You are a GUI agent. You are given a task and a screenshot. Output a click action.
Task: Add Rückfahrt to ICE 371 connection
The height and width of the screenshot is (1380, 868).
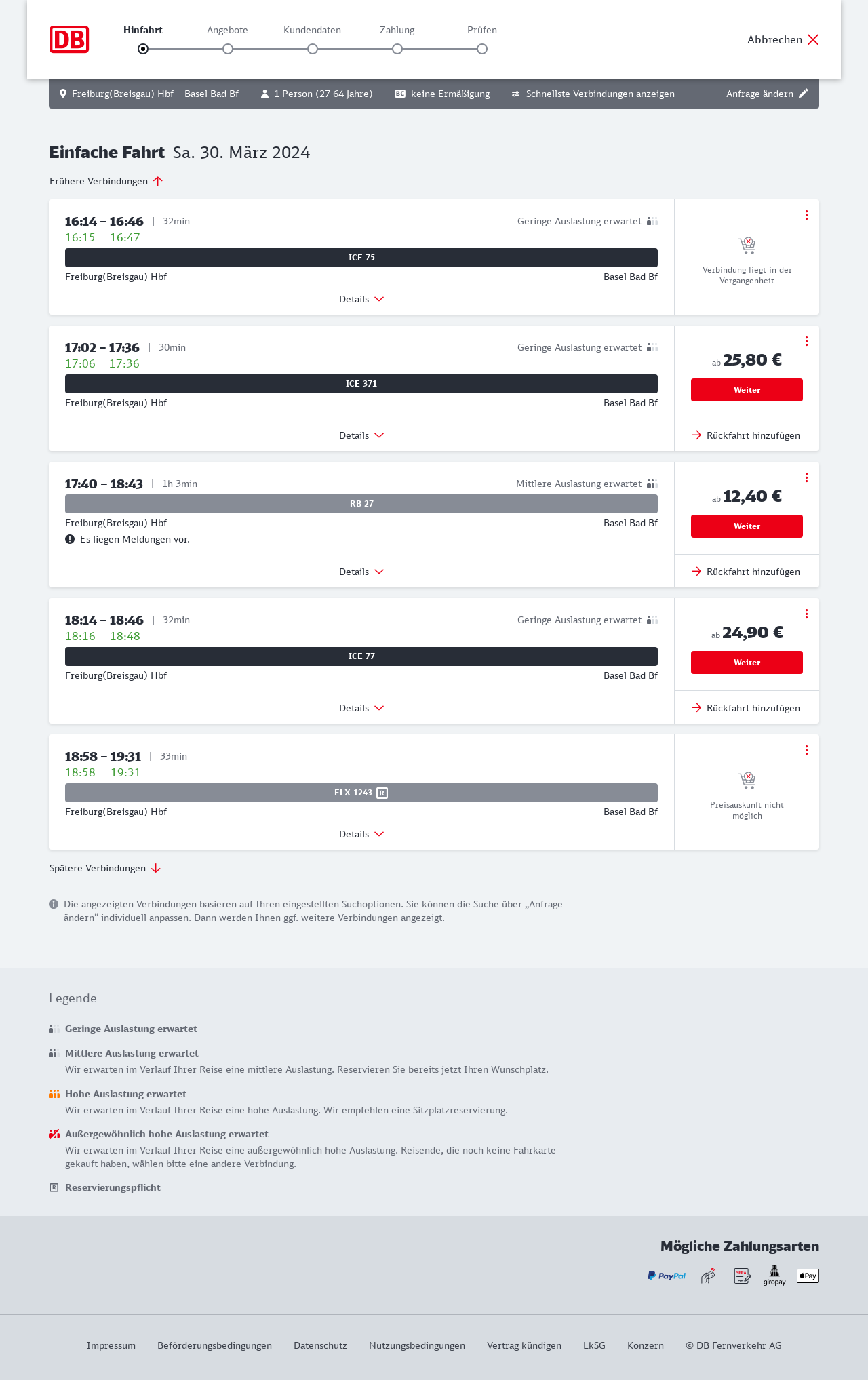coord(746,435)
